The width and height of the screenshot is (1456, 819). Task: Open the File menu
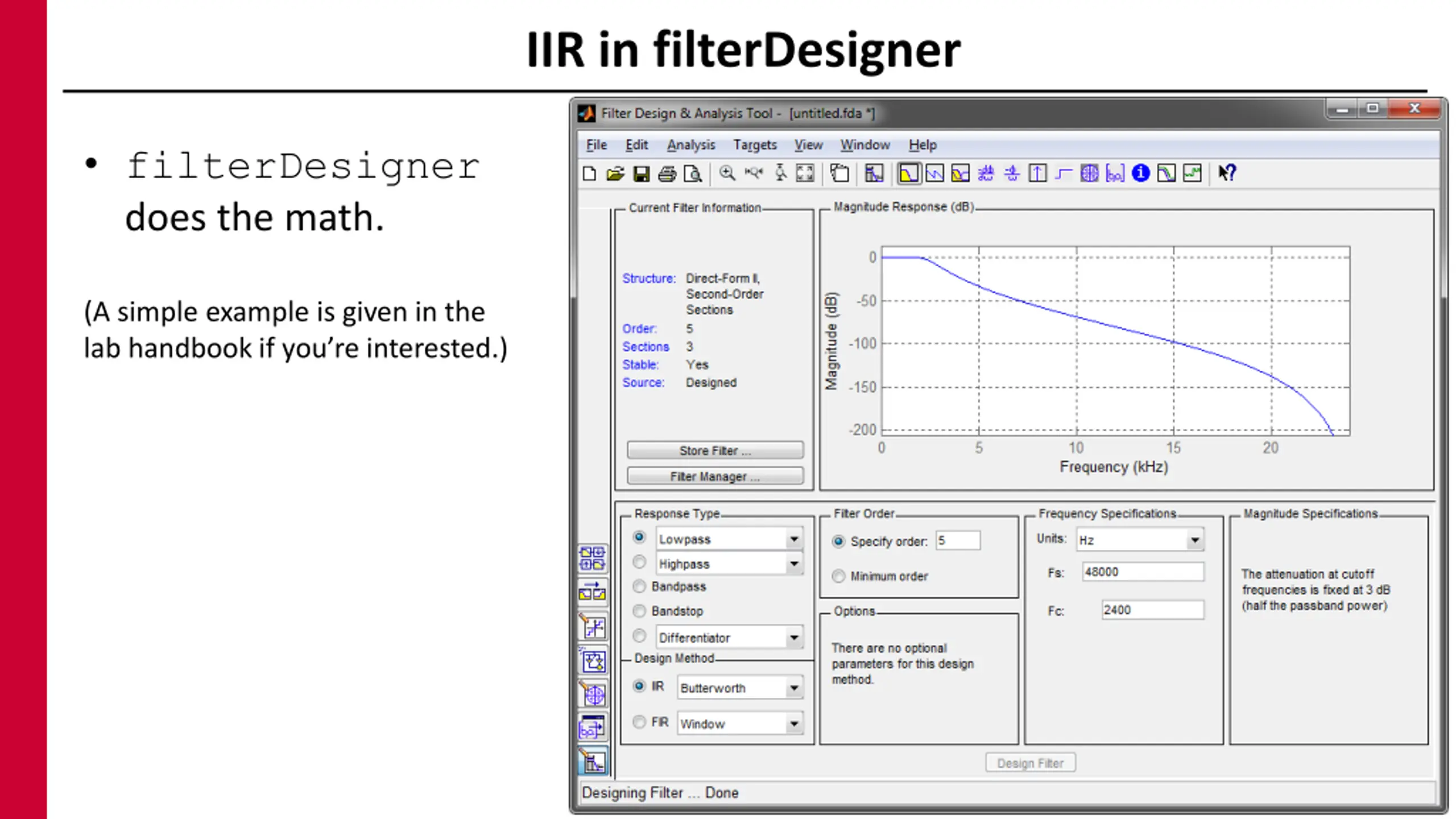[x=597, y=145]
